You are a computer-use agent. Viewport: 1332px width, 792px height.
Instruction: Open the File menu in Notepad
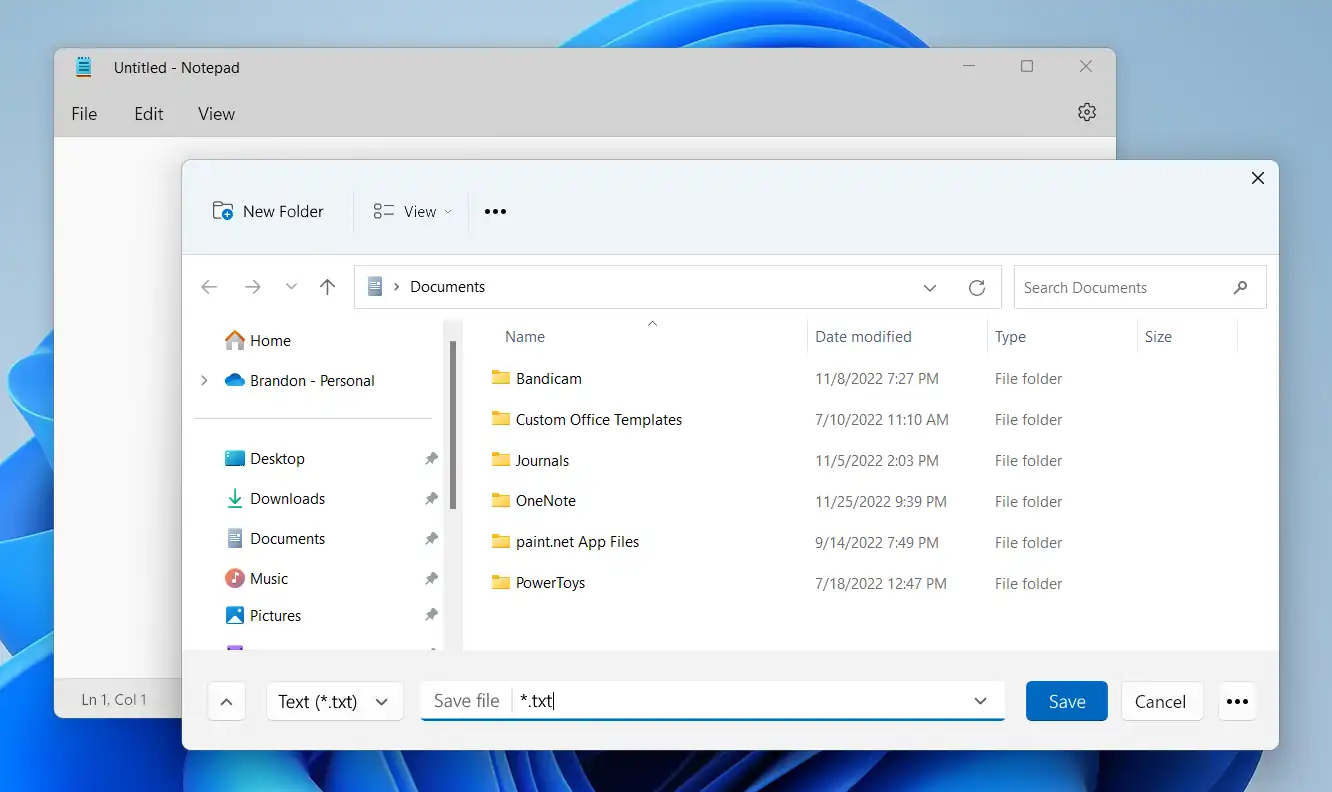(x=83, y=113)
